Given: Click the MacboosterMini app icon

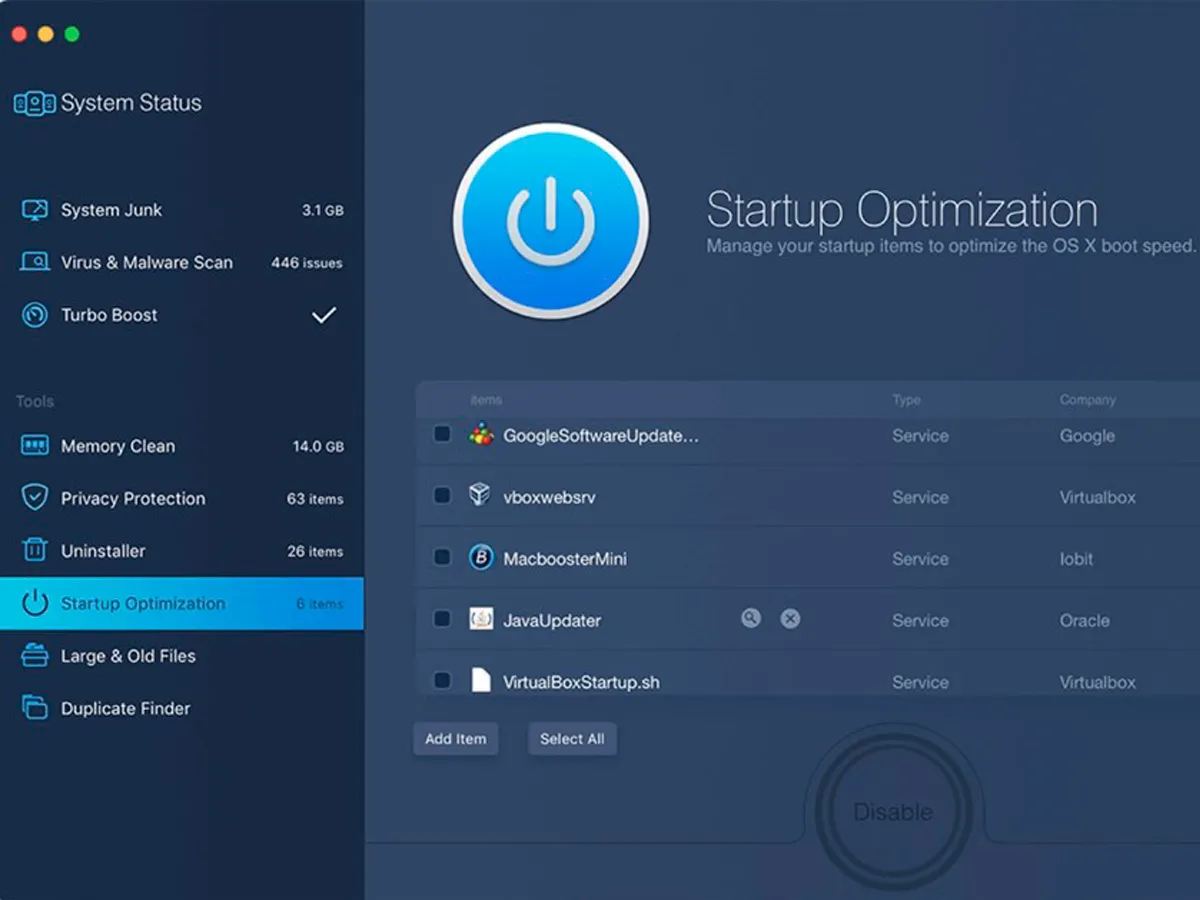Looking at the screenshot, I should [x=481, y=558].
